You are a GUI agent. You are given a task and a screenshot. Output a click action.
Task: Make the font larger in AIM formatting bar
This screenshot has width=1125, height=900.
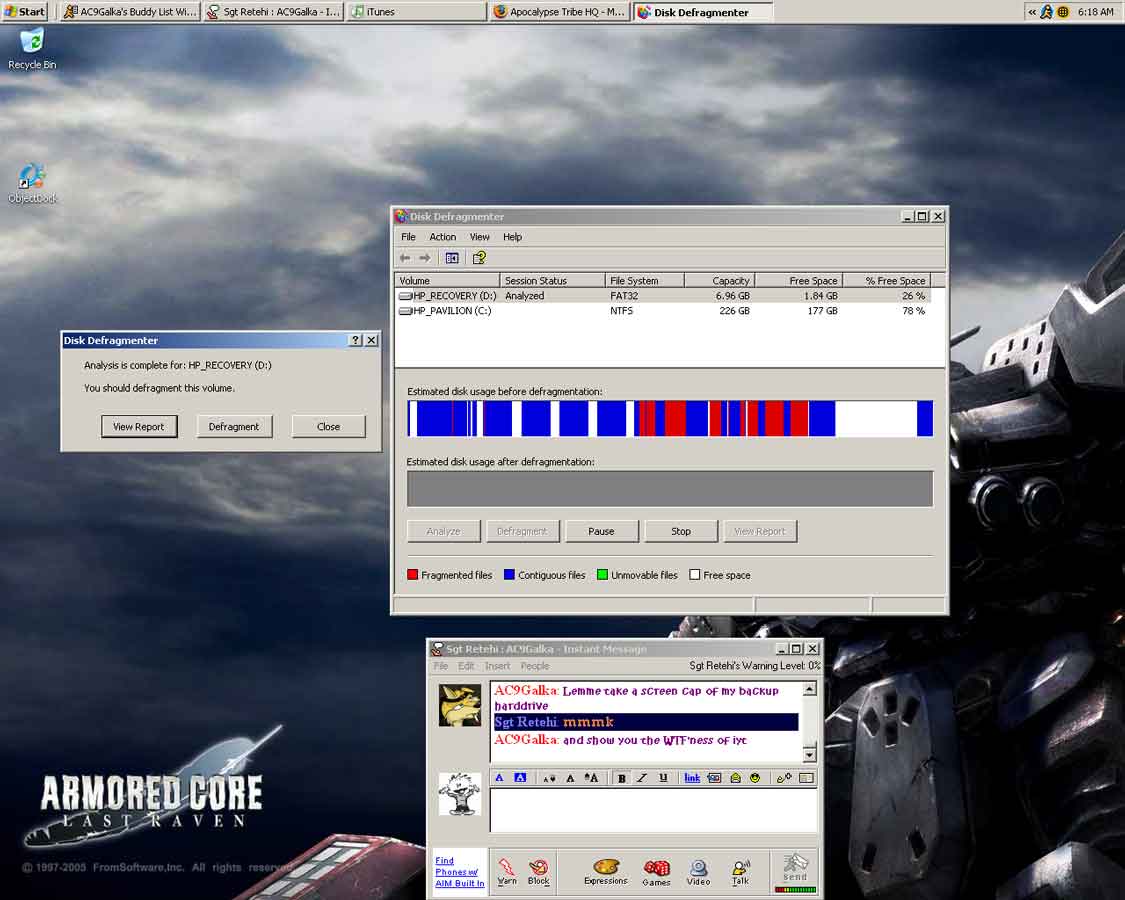pyautogui.click(x=591, y=778)
